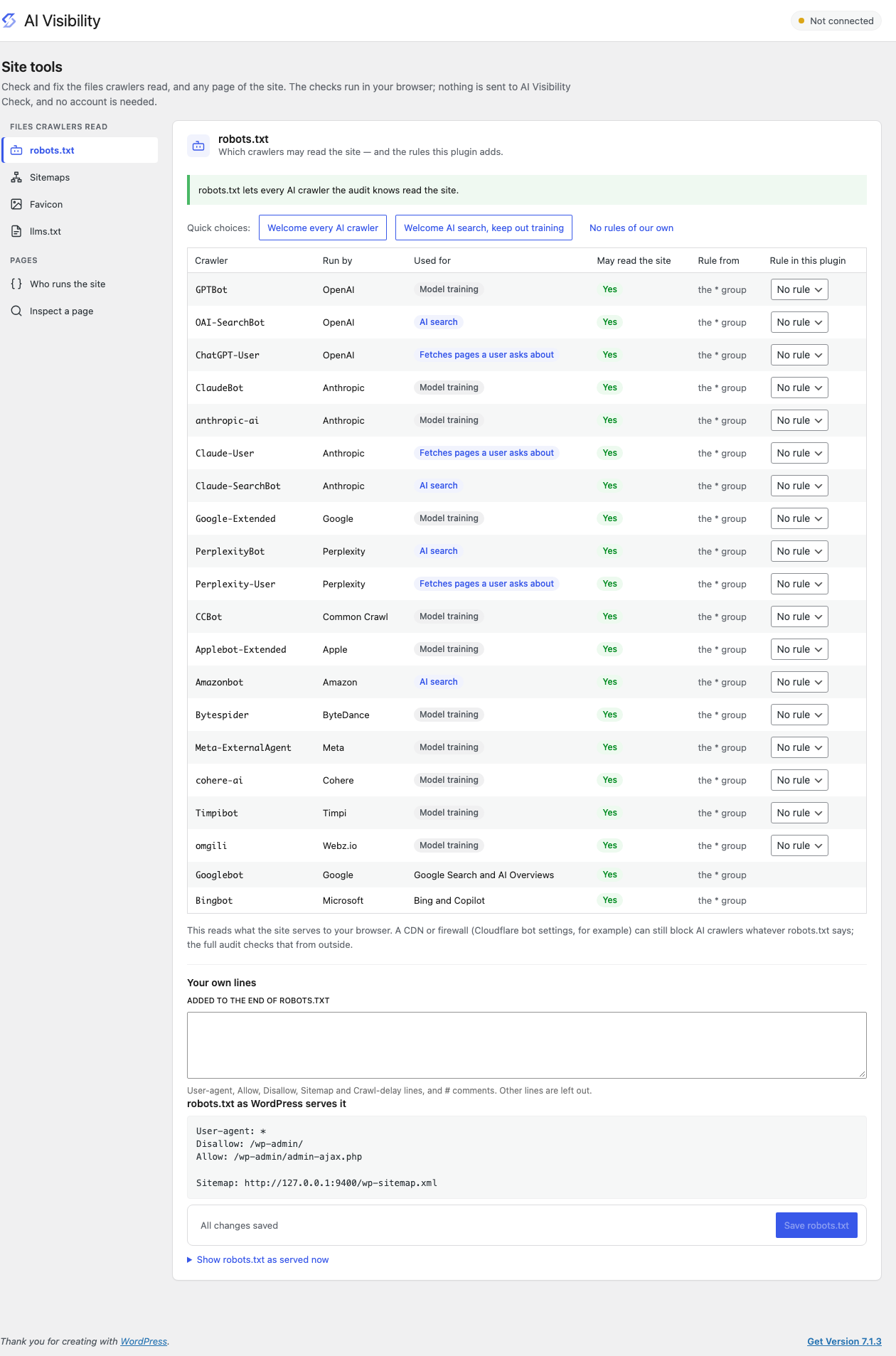Click the ByteDance cell
896x1356 pixels.
(x=346, y=715)
